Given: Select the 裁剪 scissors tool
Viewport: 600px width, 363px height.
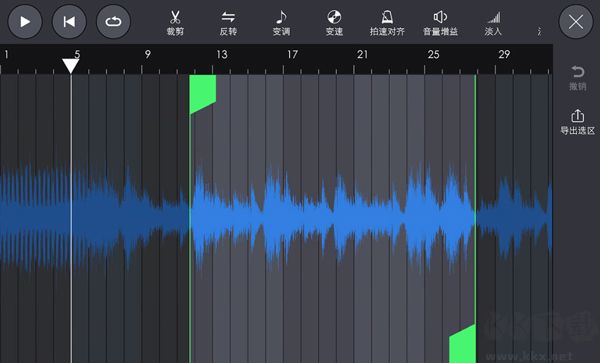Looking at the screenshot, I should pyautogui.click(x=175, y=23).
